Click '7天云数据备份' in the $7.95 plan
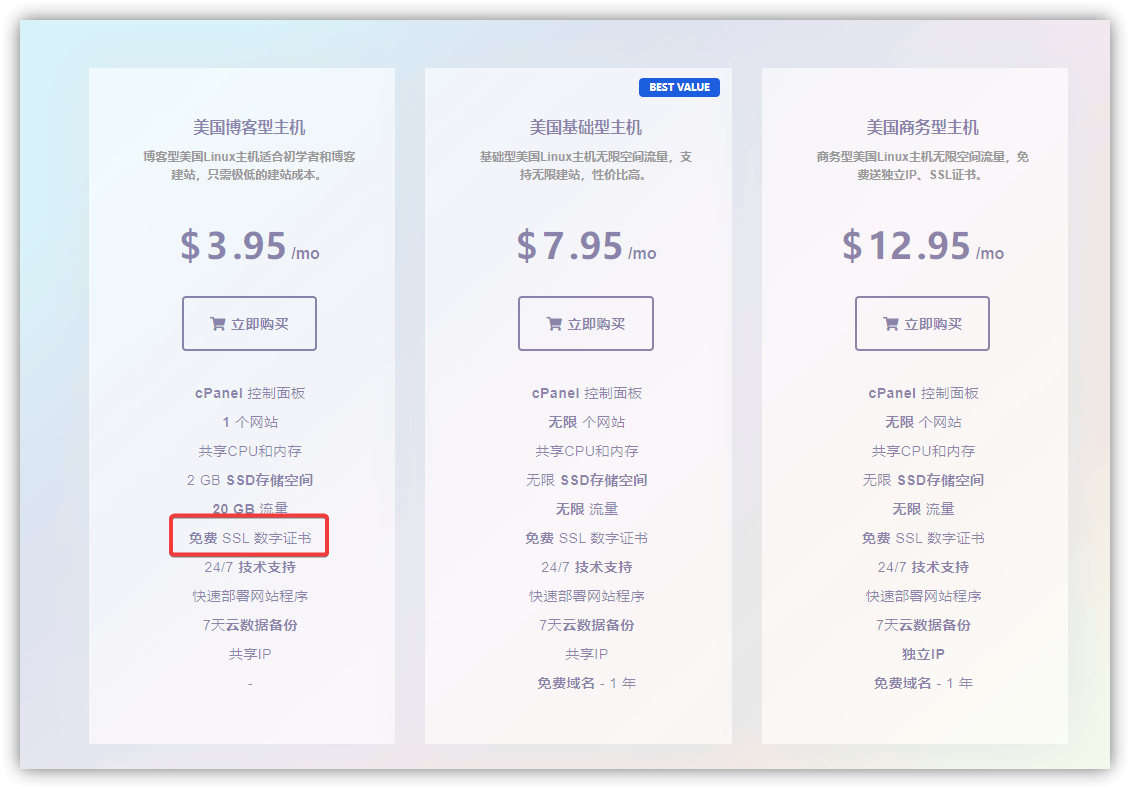 pyautogui.click(x=587, y=625)
